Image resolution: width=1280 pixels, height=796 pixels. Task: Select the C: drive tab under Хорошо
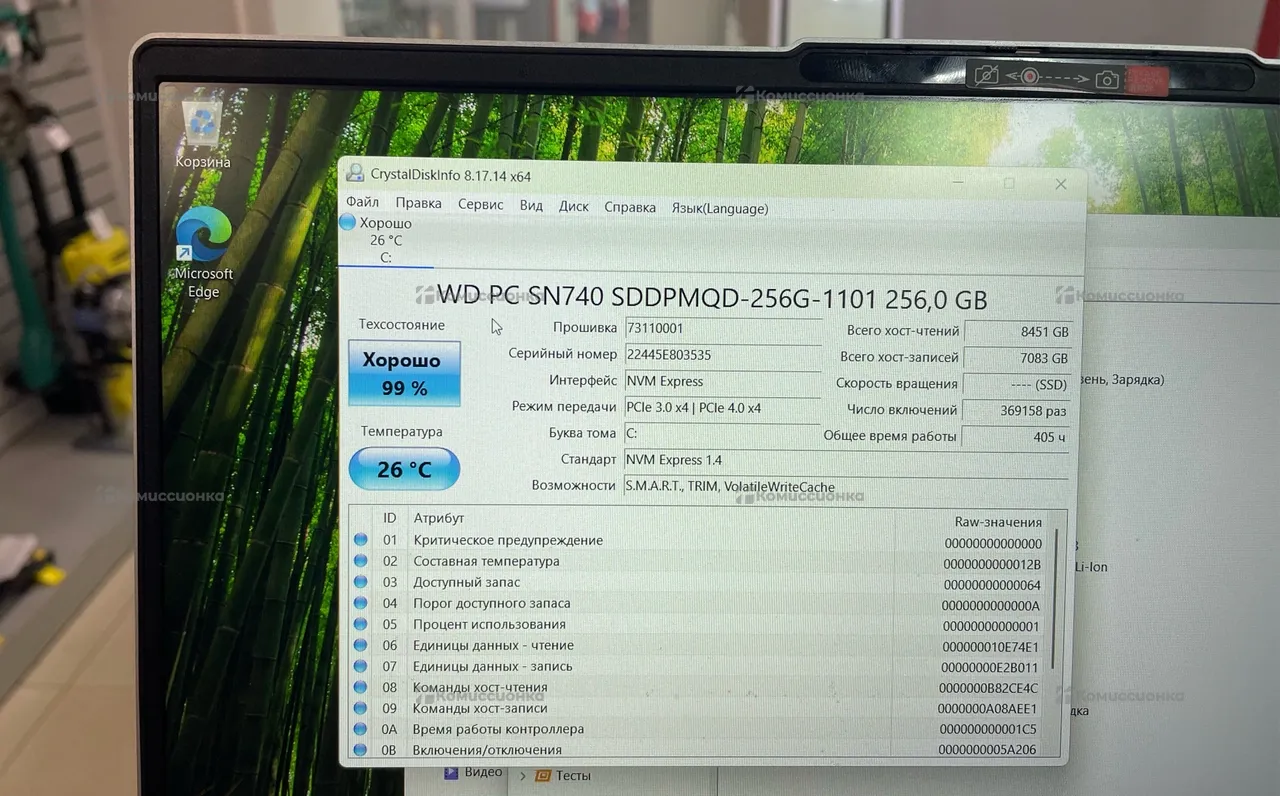[x=385, y=257]
